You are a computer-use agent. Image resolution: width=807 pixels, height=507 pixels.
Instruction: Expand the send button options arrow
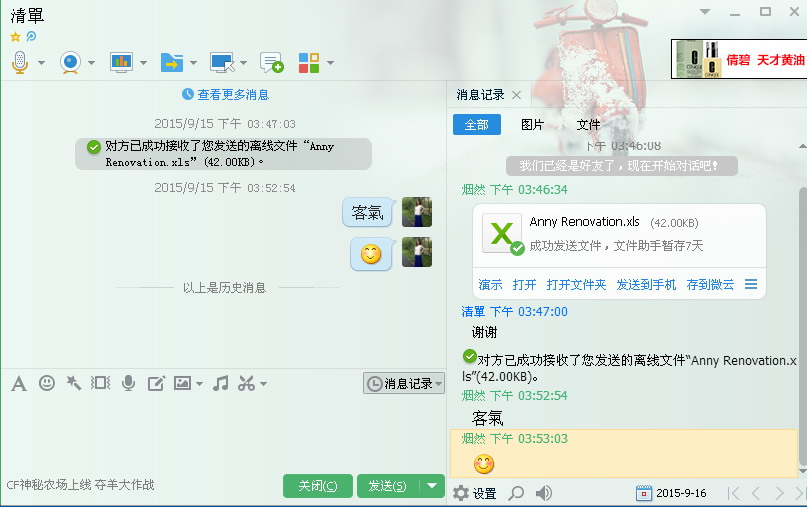[432, 486]
